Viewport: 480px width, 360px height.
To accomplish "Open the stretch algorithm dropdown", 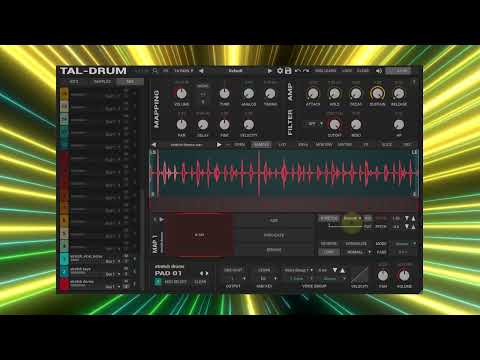I will click(x=353, y=218).
